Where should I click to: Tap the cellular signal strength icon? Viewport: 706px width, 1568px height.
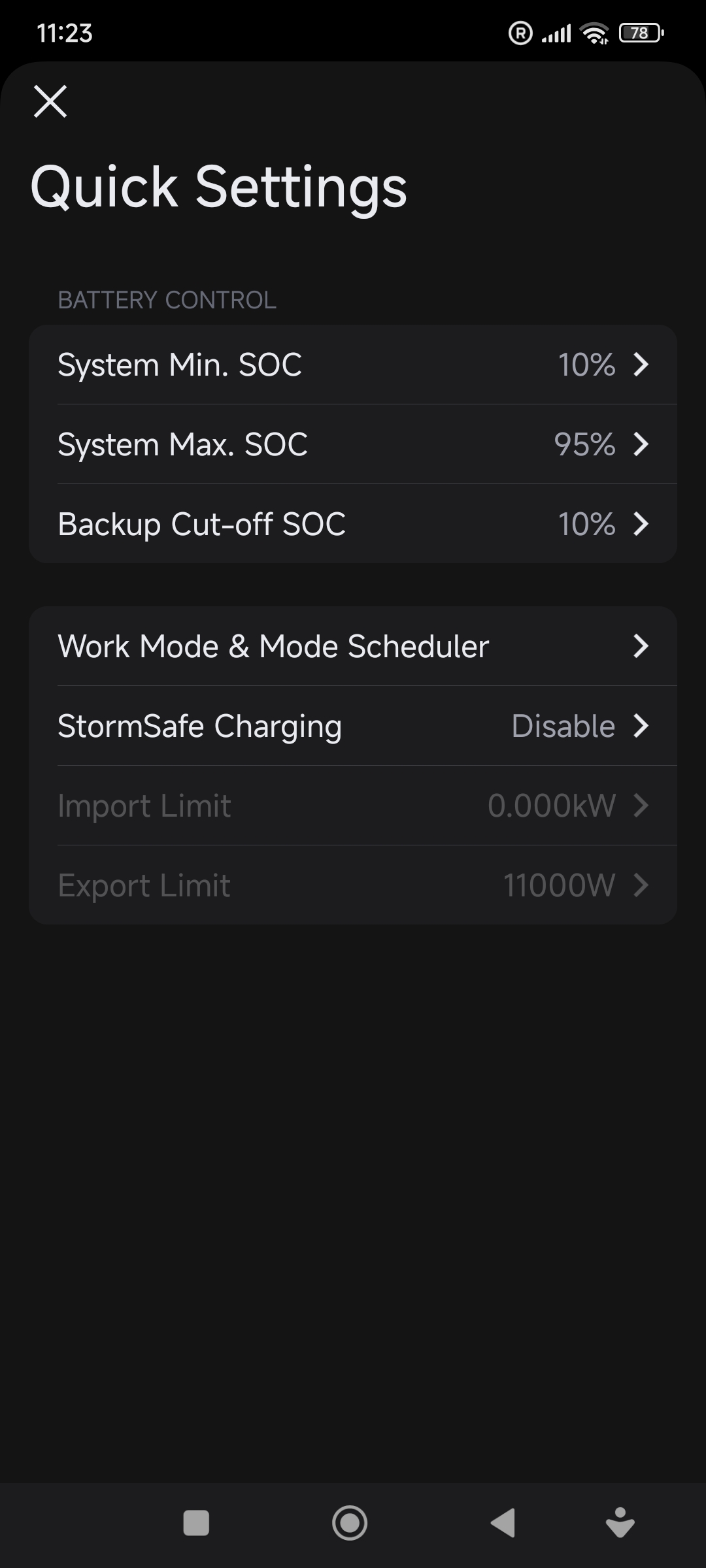(556, 33)
